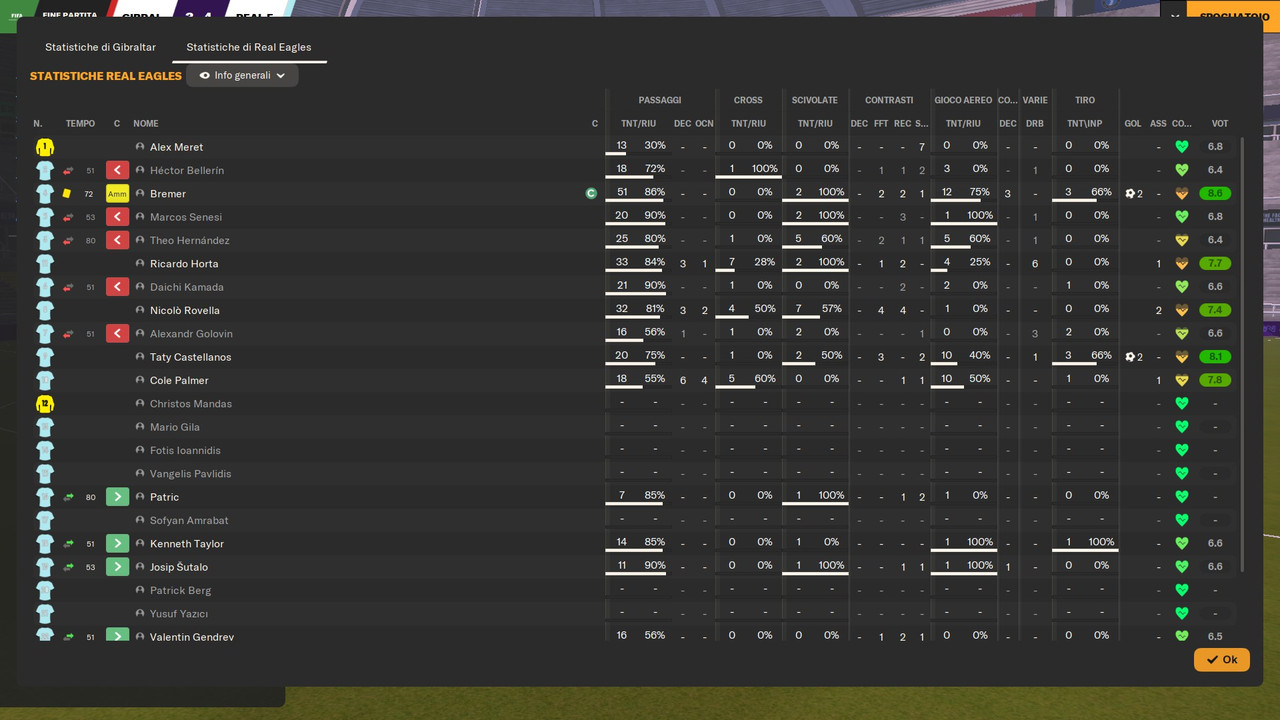This screenshot has width=1280, height=720.
Task: Expand the dropdown arrow beside Spogliatoio
Action: click(x=1175, y=16)
